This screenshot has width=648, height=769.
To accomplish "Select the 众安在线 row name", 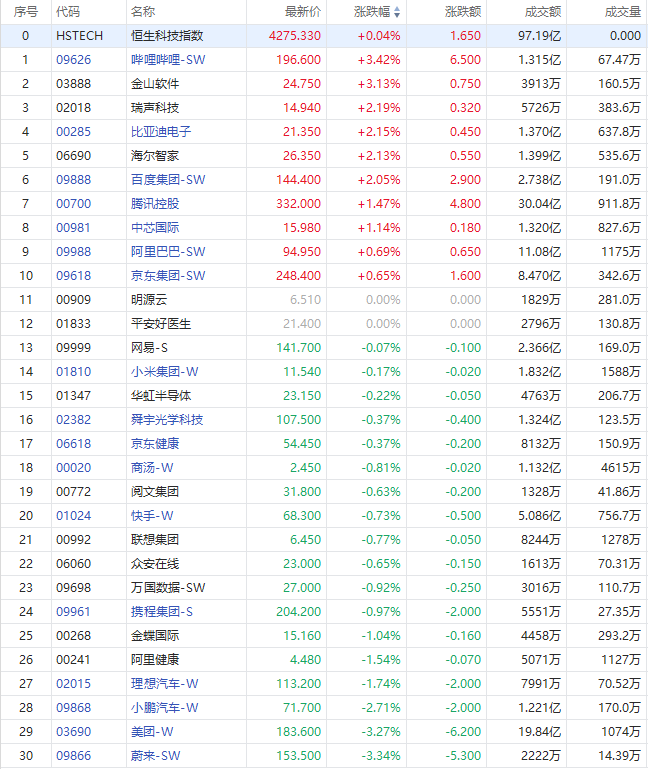I will tap(155, 564).
